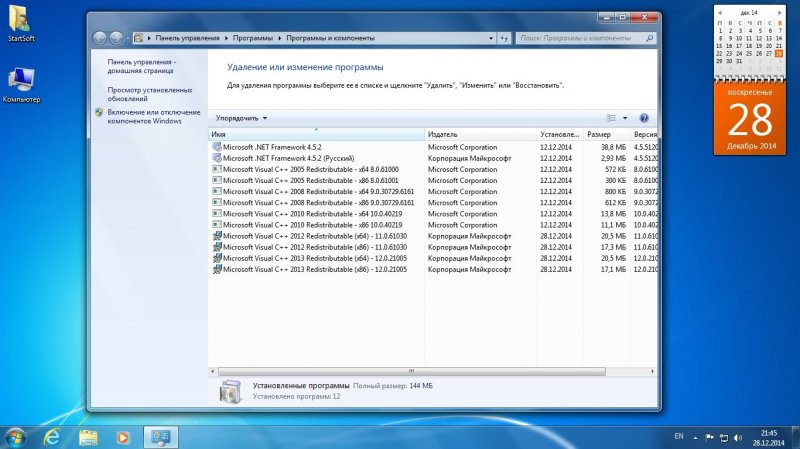Click Программы и компоненты breadcrumb
This screenshot has width=800, height=449.
coord(330,38)
